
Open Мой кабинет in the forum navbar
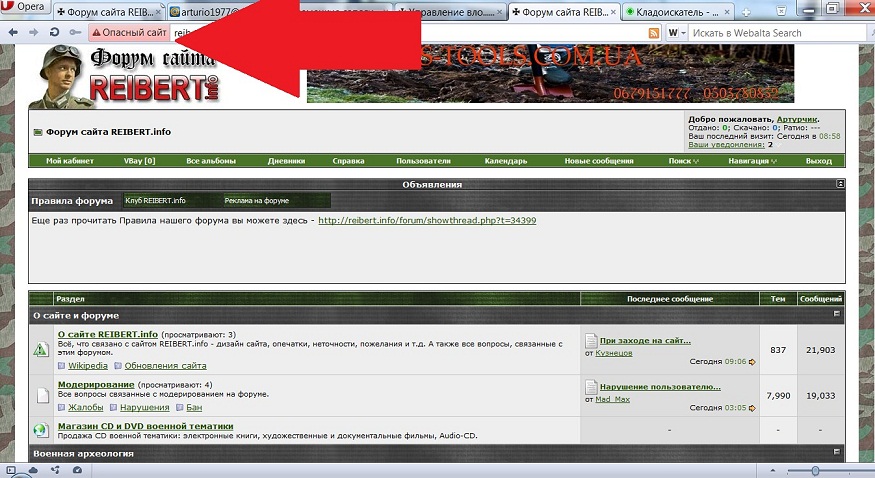[70, 161]
